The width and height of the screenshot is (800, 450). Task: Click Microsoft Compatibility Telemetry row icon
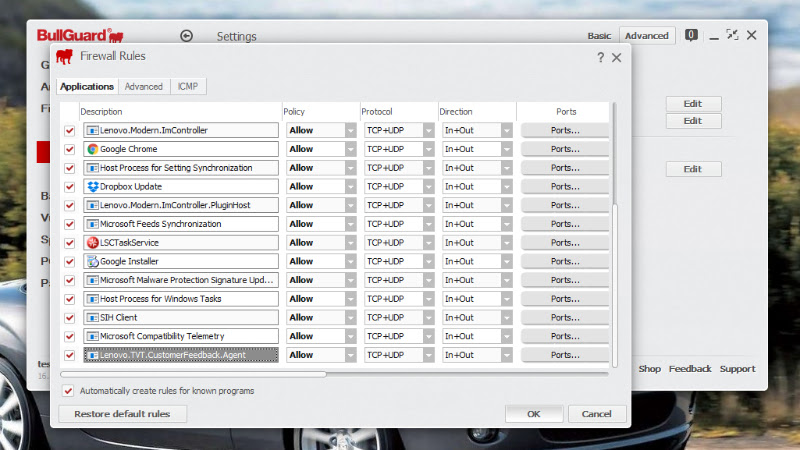[92, 336]
